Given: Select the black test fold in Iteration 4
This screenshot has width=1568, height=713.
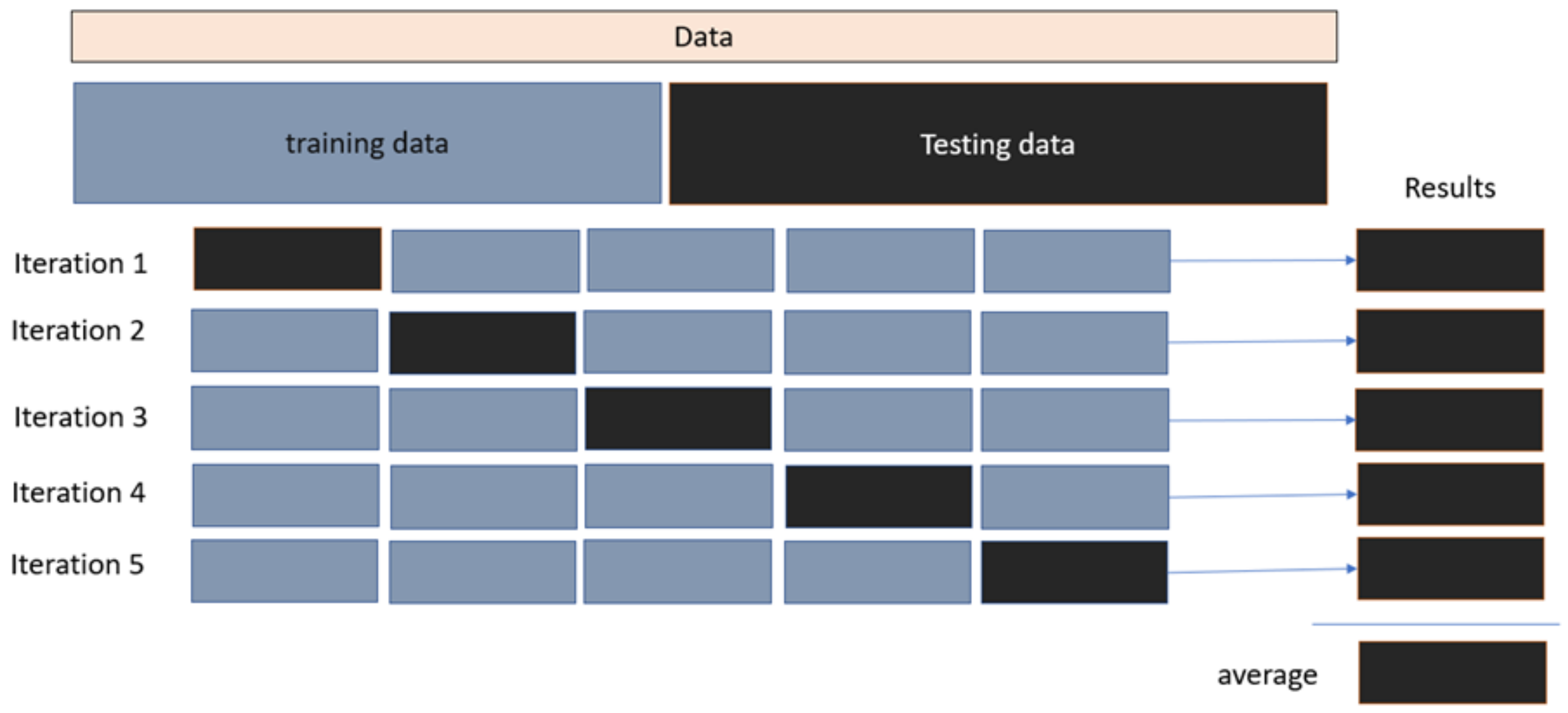Looking at the screenshot, I should click(x=879, y=496).
